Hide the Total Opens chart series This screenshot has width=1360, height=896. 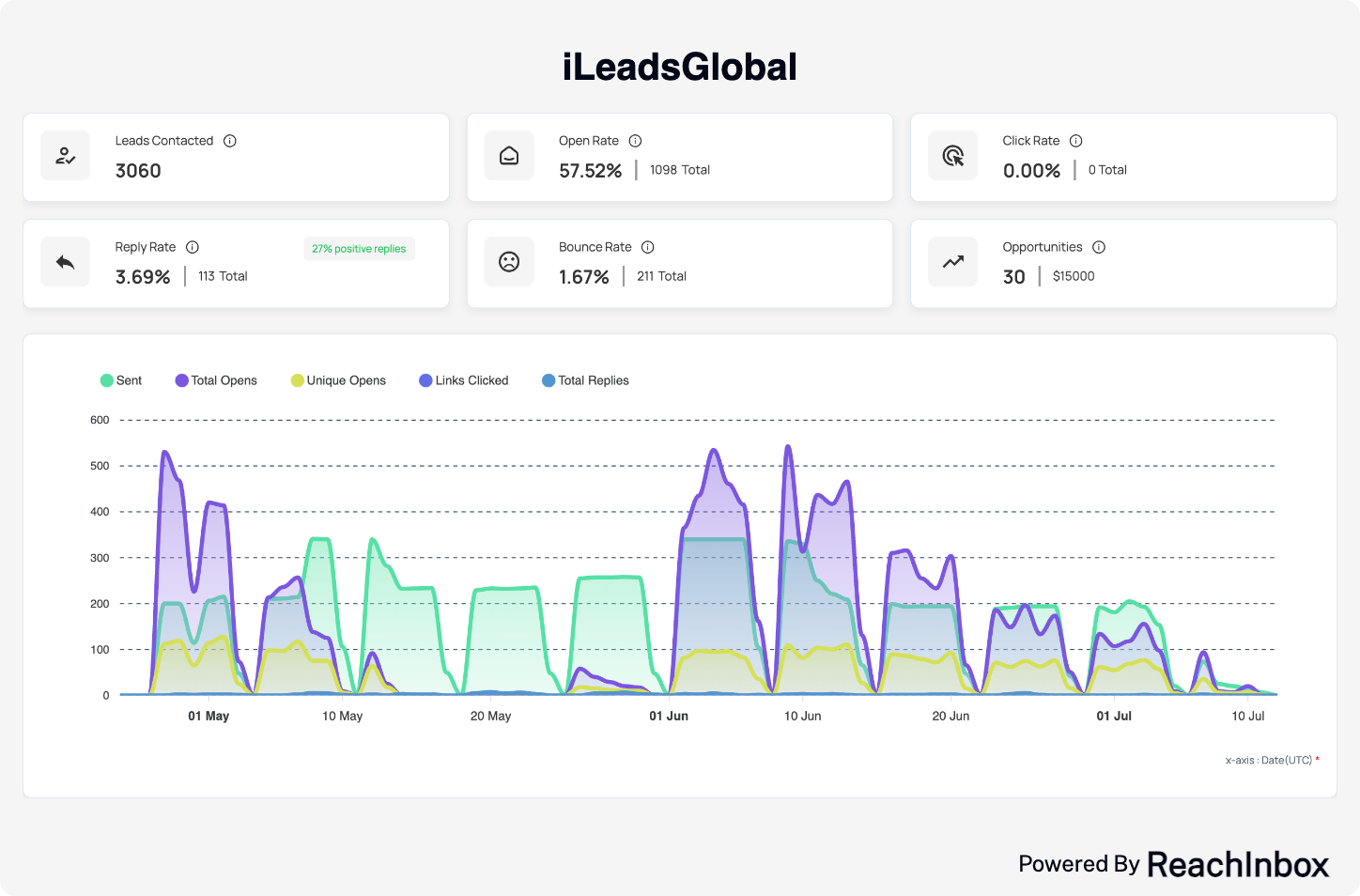[216, 380]
